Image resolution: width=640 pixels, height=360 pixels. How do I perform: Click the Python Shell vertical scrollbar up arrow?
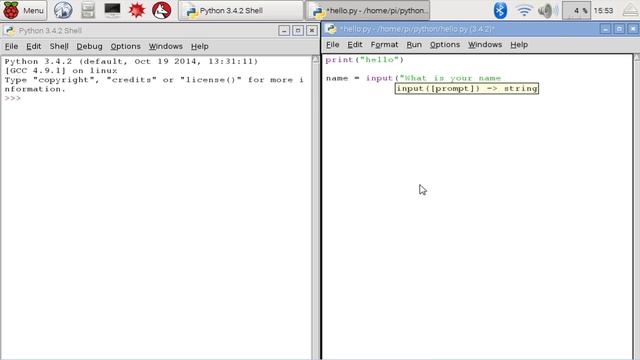(316, 59)
